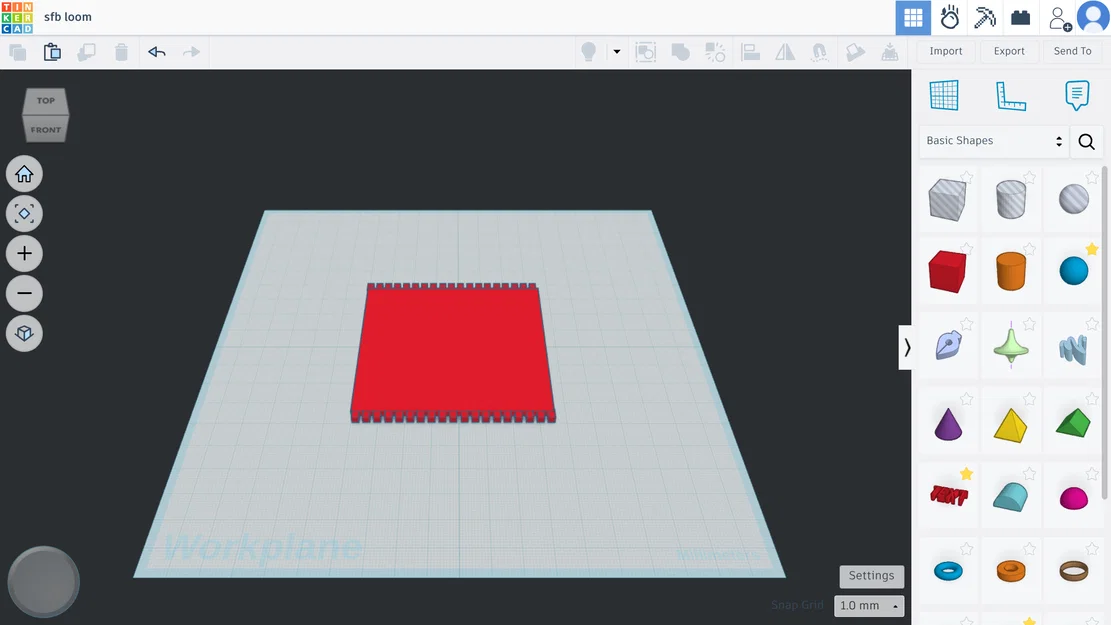Open the Sim Lab icon
Screen dimensions: 1111x625
pos(949,18)
